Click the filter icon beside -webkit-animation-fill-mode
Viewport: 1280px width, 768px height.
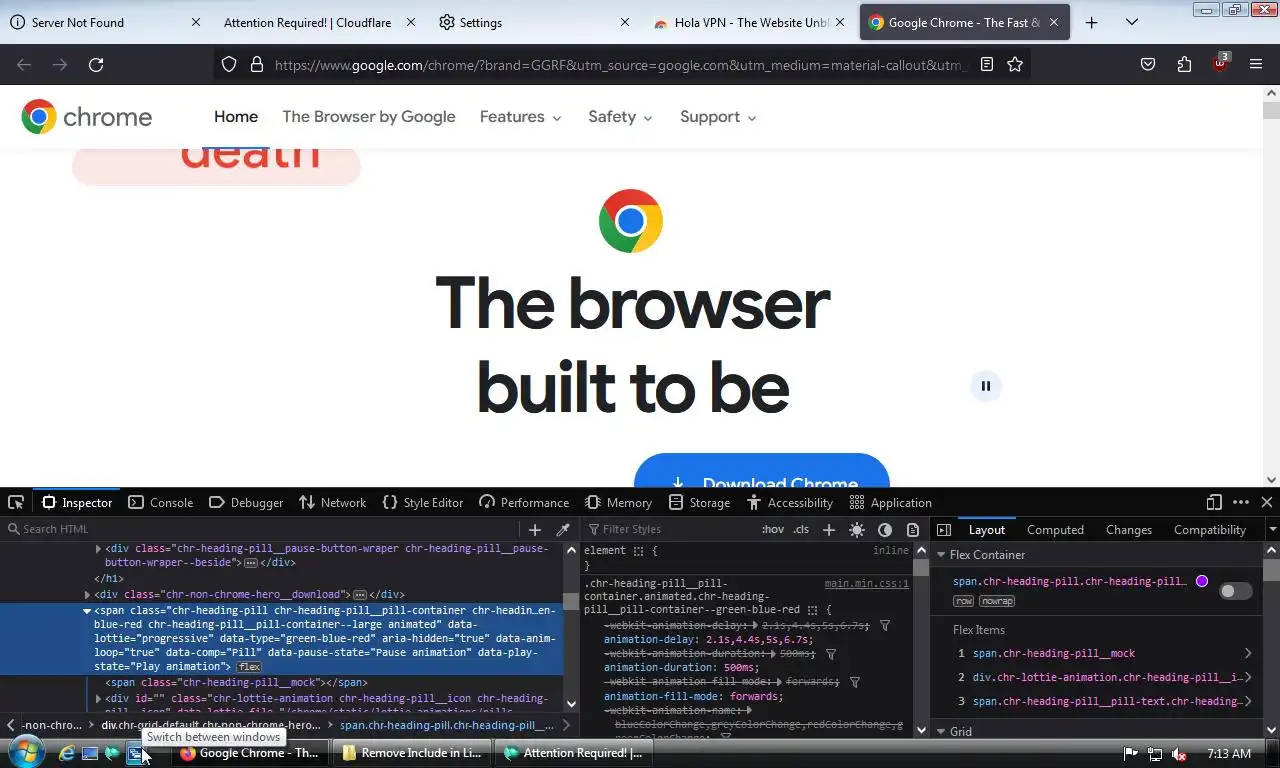pyautogui.click(x=855, y=682)
